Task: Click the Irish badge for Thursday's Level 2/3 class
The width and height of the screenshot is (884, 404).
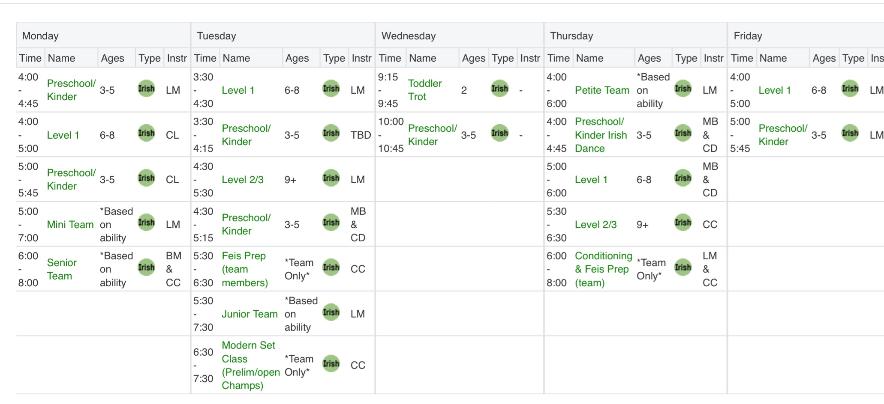Action: (x=683, y=223)
